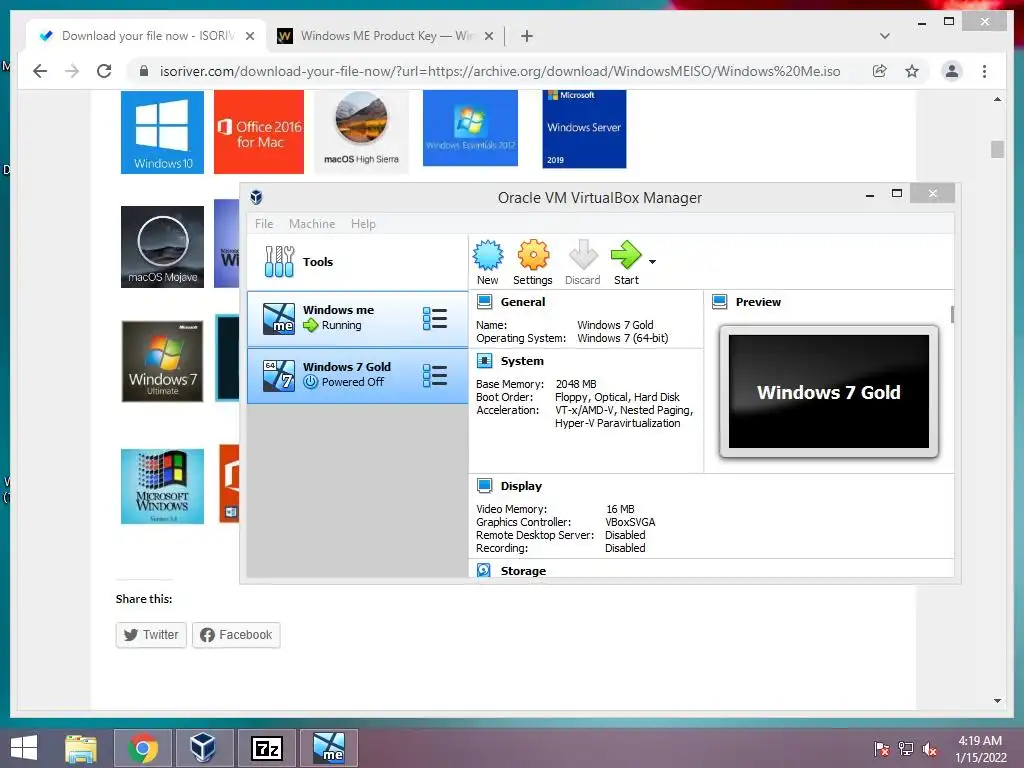Viewport: 1024px width, 768px height.
Task: Select the Windows me virtual machine
Action: (357, 319)
